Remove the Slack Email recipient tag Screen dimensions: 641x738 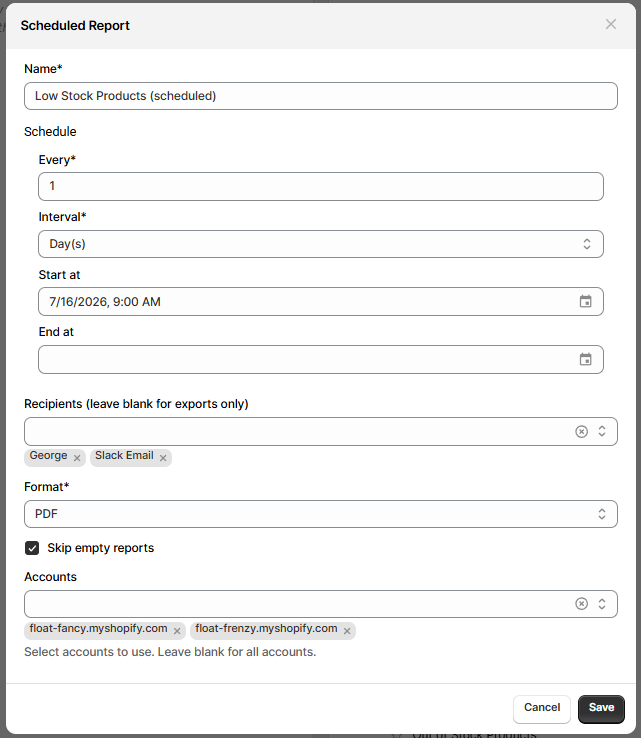(163, 457)
